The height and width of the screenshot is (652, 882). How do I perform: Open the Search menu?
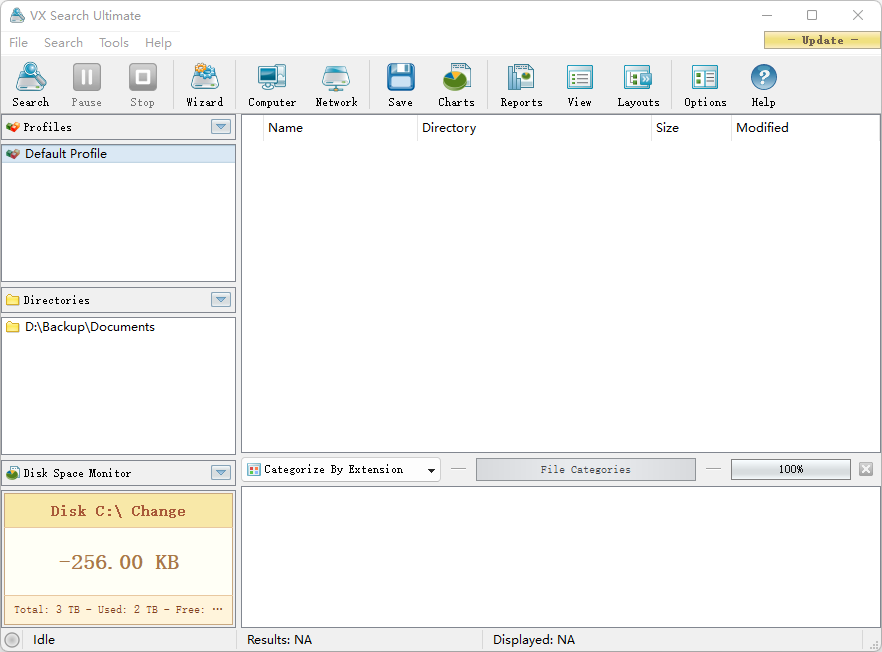(64, 43)
